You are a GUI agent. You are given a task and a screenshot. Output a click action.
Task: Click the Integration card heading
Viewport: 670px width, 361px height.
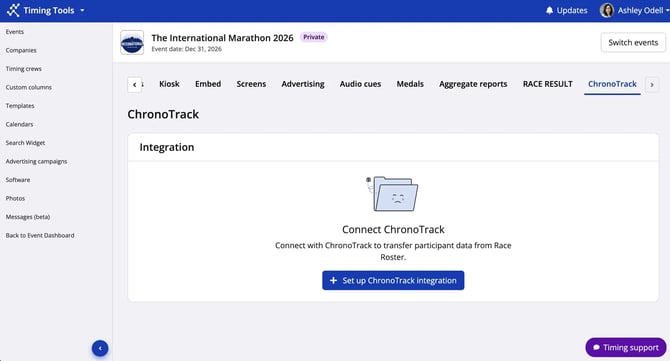pyautogui.click(x=167, y=147)
